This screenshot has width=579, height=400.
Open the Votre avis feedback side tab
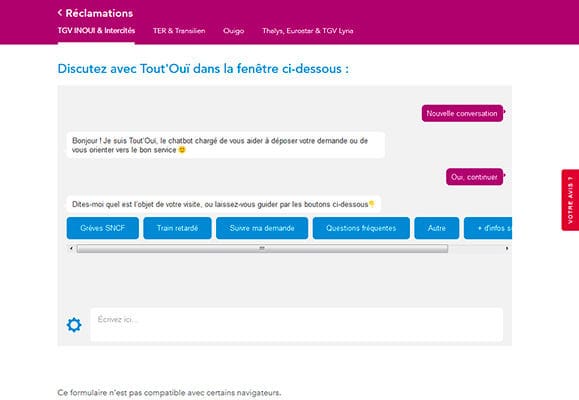point(570,200)
